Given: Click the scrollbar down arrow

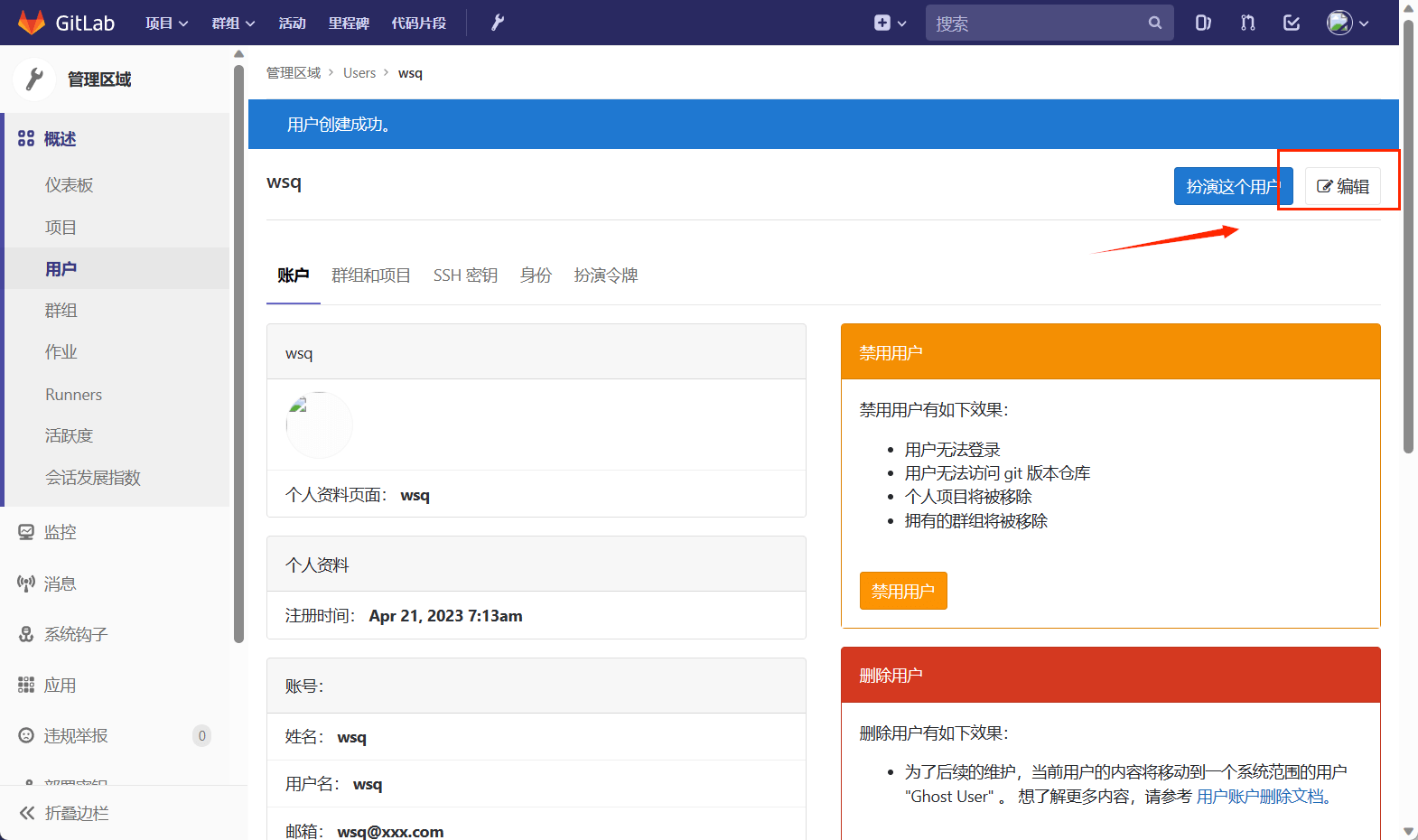Looking at the screenshot, I should 1408,831.
